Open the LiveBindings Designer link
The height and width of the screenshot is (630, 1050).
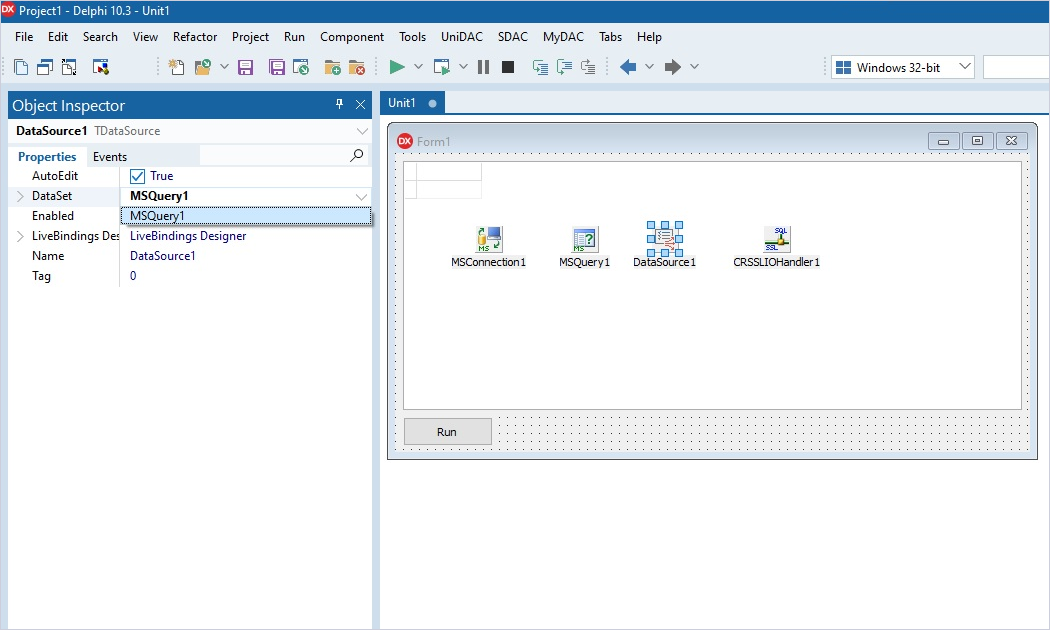pyautogui.click(x=188, y=235)
